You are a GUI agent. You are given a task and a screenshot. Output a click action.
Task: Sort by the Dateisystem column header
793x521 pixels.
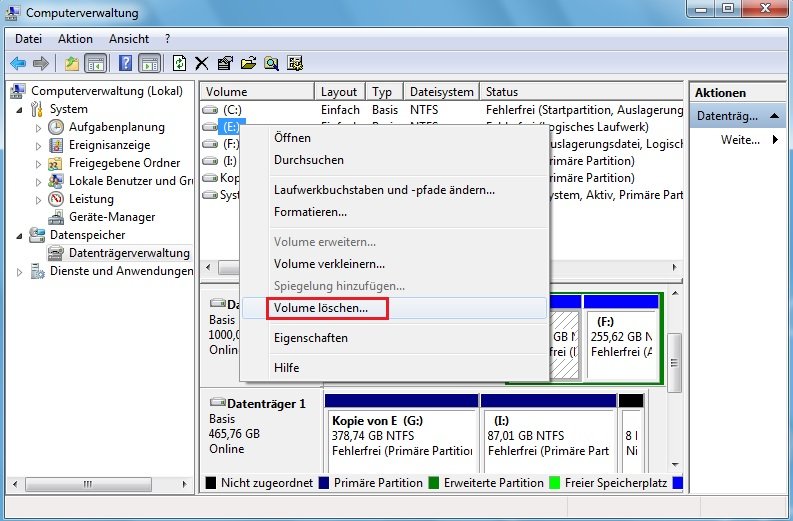coord(442,92)
